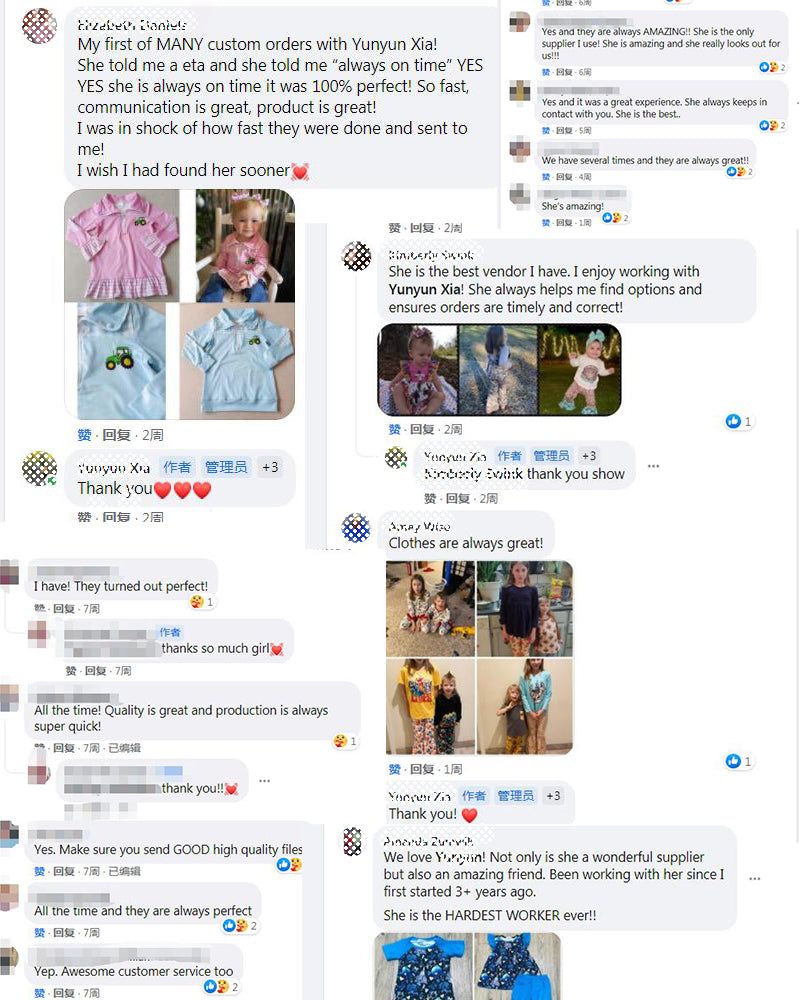Open the three-dot menu beside the 'thank you show' reply
The height and width of the screenshot is (1000, 800).
coord(653,466)
